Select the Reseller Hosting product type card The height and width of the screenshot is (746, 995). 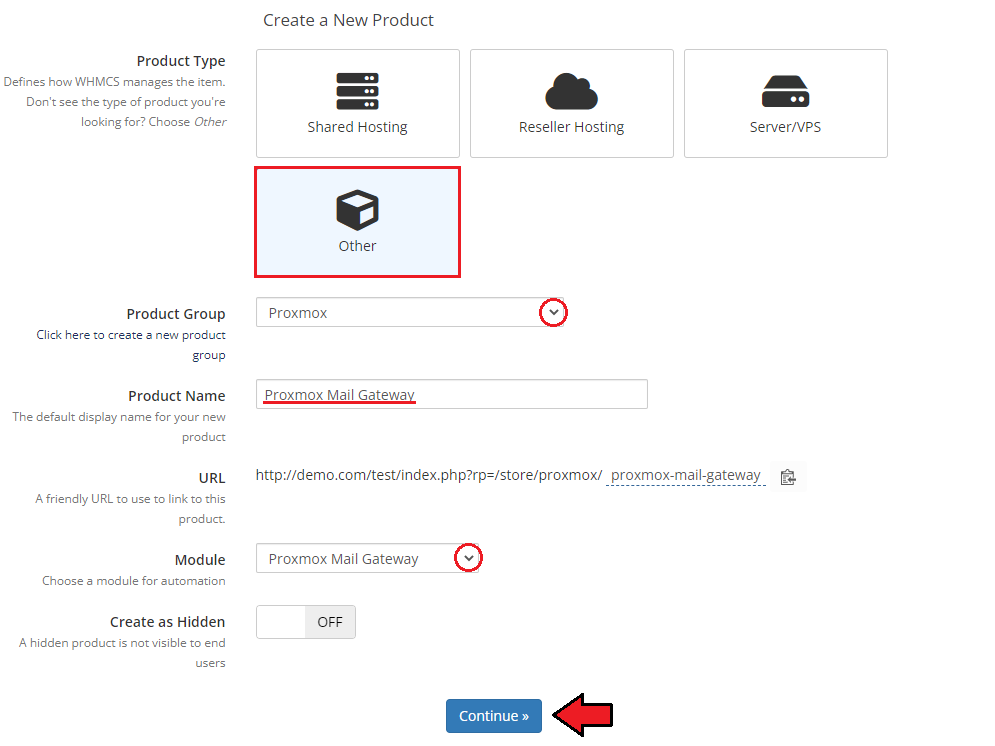571,103
